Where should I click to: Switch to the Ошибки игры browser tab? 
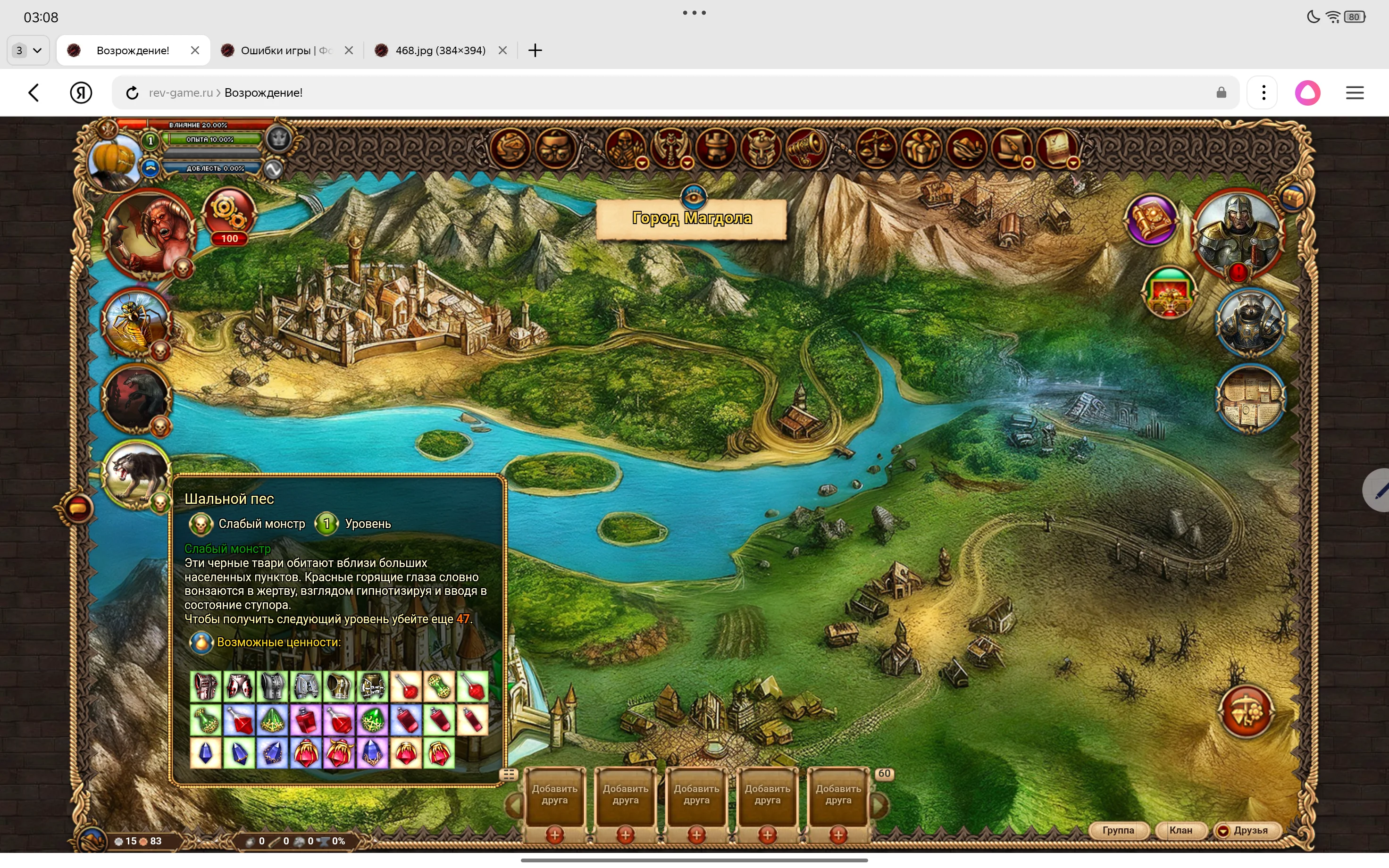[286, 50]
